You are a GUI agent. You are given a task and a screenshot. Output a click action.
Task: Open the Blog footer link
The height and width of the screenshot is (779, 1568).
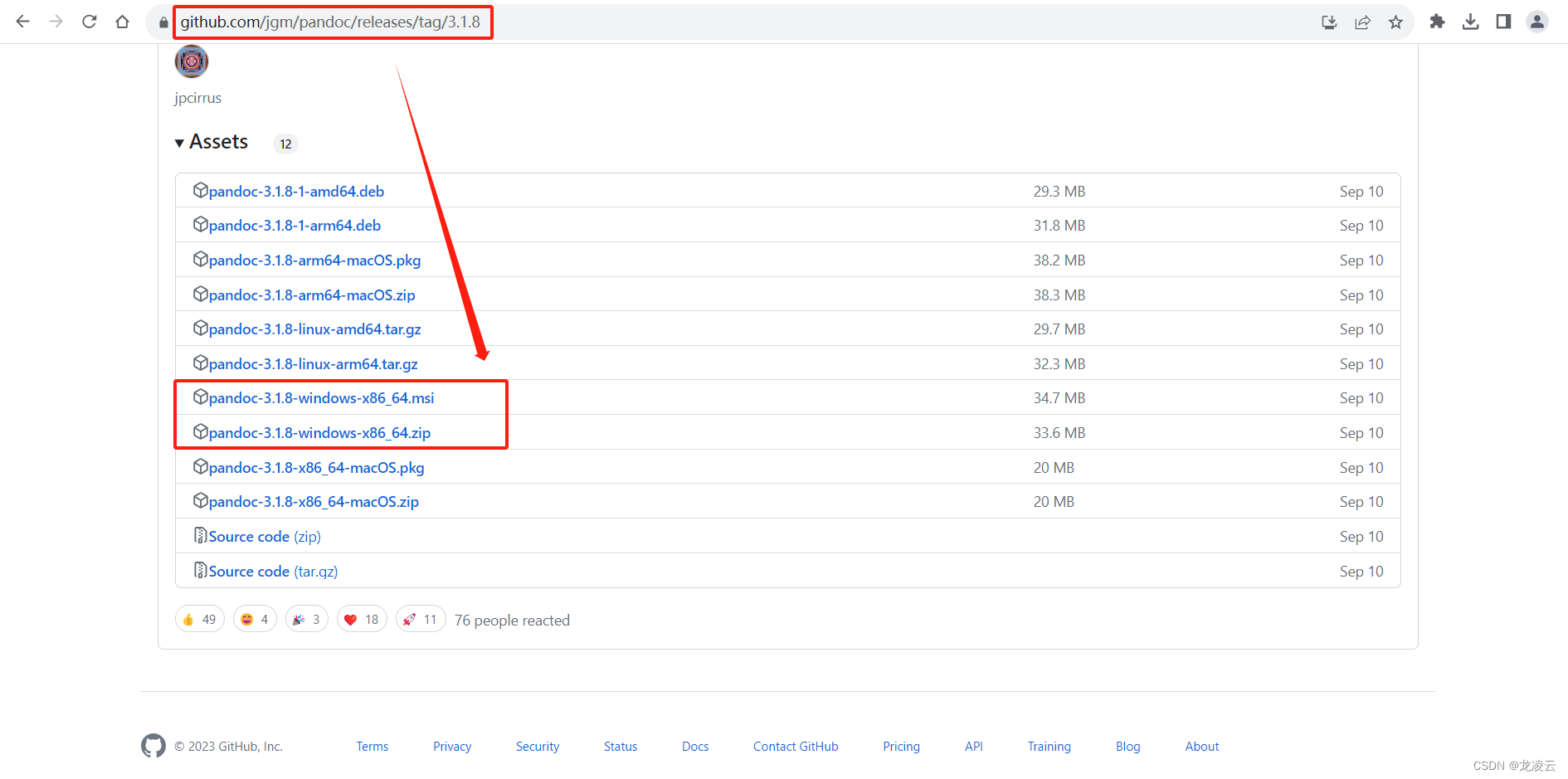(x=1128, y=747)
